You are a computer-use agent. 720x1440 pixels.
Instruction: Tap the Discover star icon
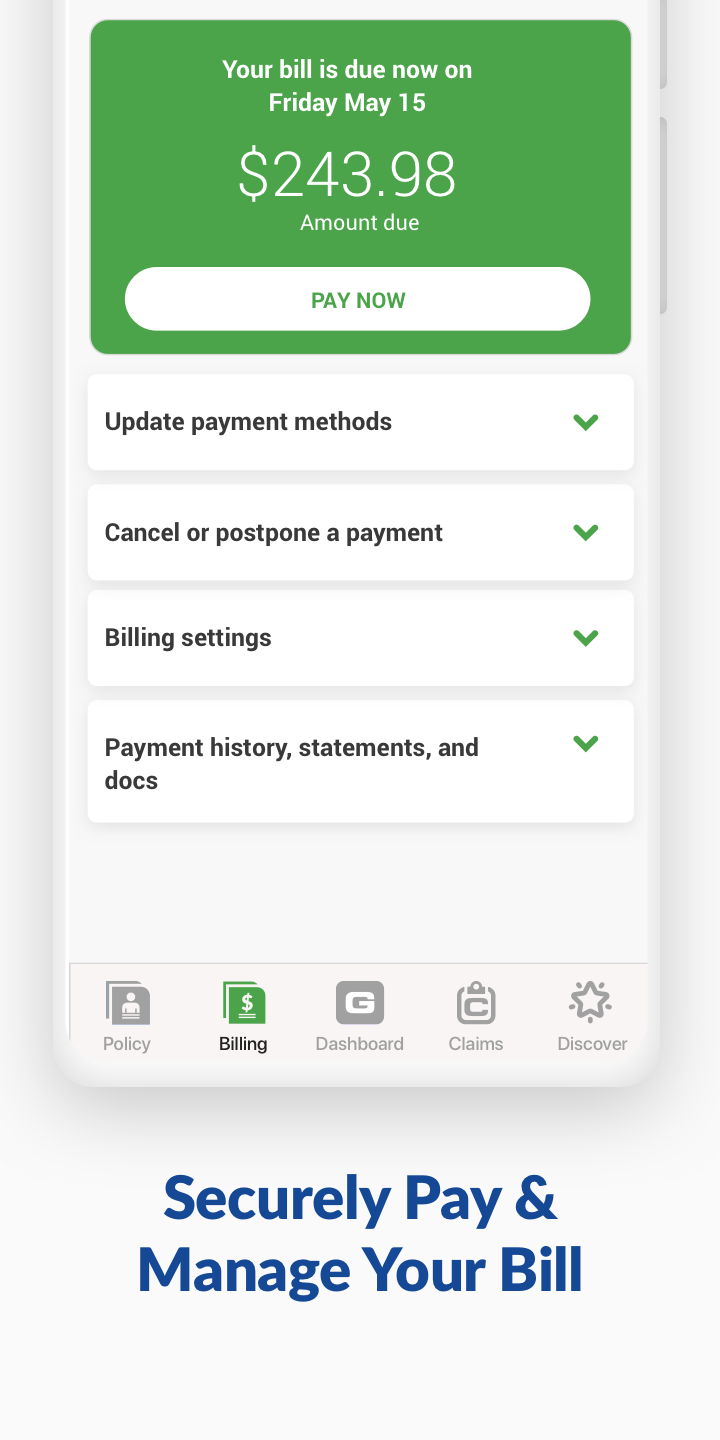click(591, 1001)
